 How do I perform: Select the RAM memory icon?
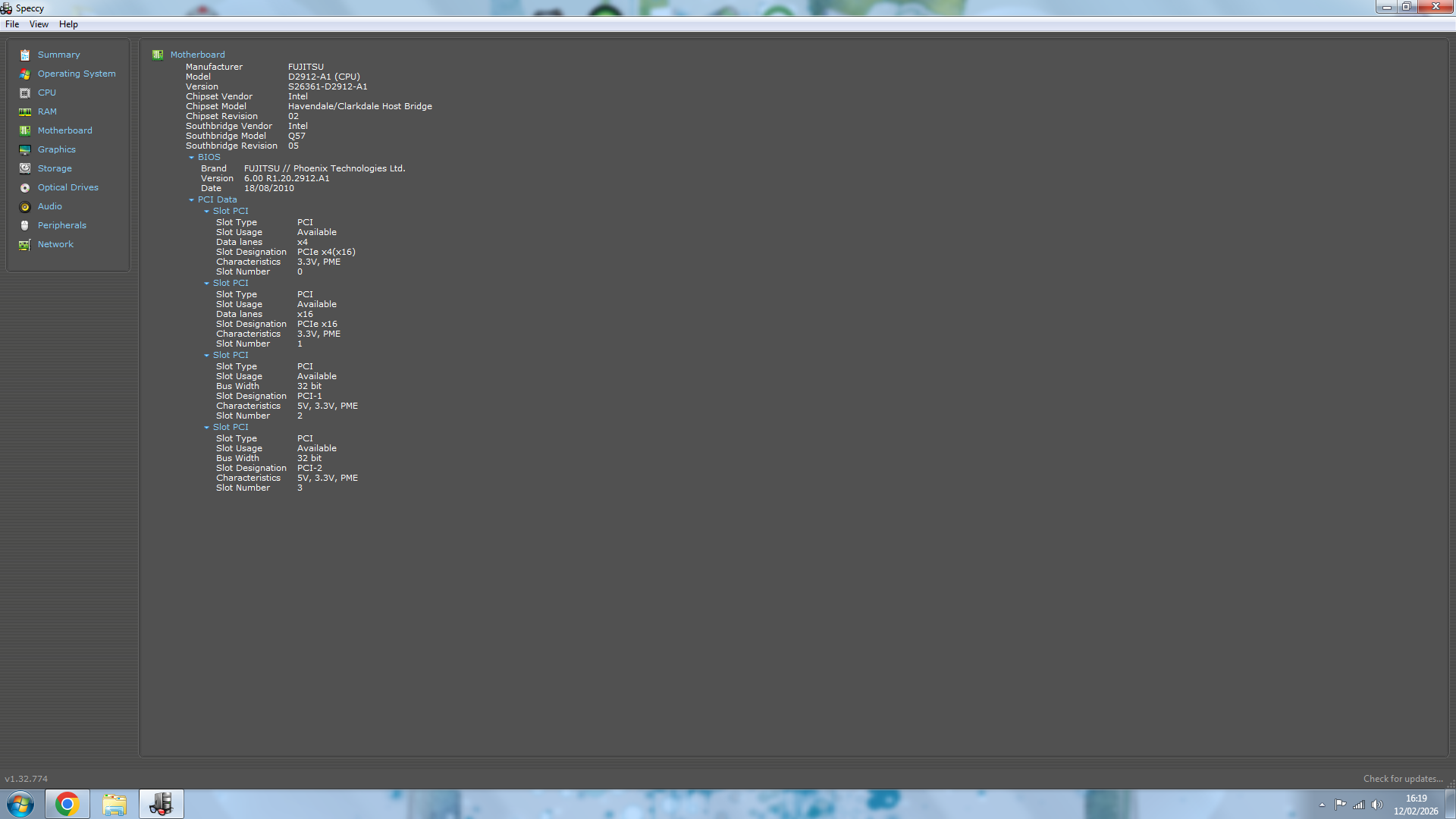[25, 111]
